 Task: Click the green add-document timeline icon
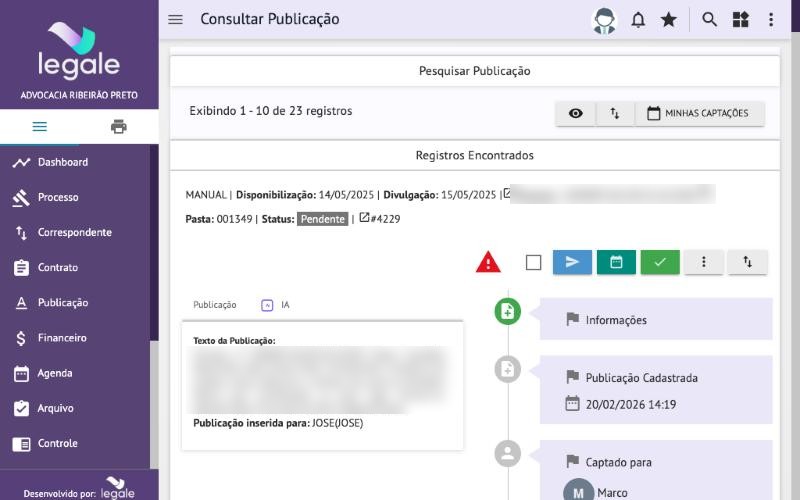(508, 311)
